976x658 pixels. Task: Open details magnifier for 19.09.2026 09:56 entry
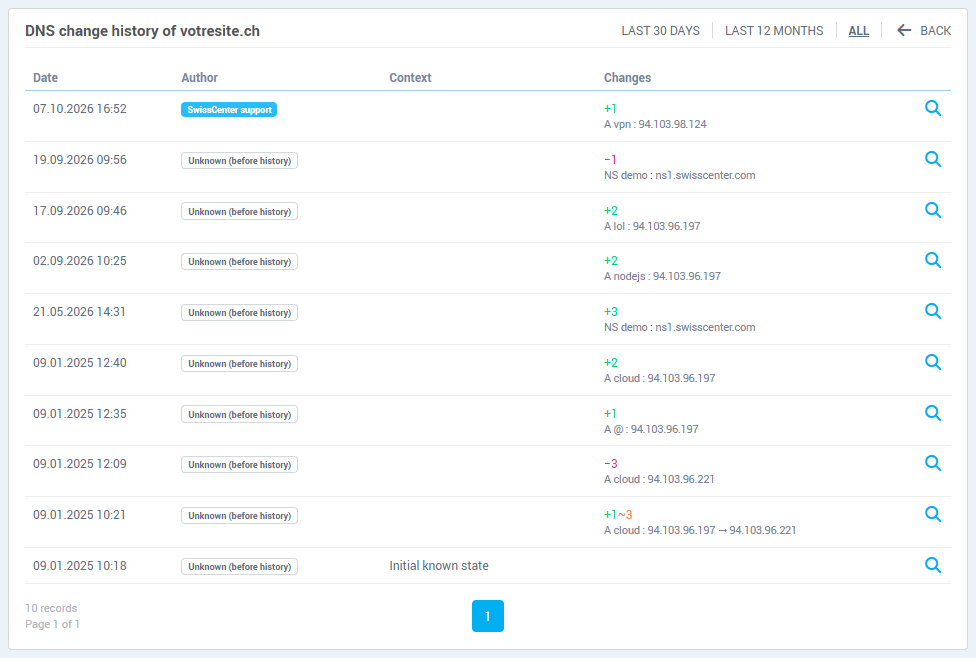coord(932,159)
